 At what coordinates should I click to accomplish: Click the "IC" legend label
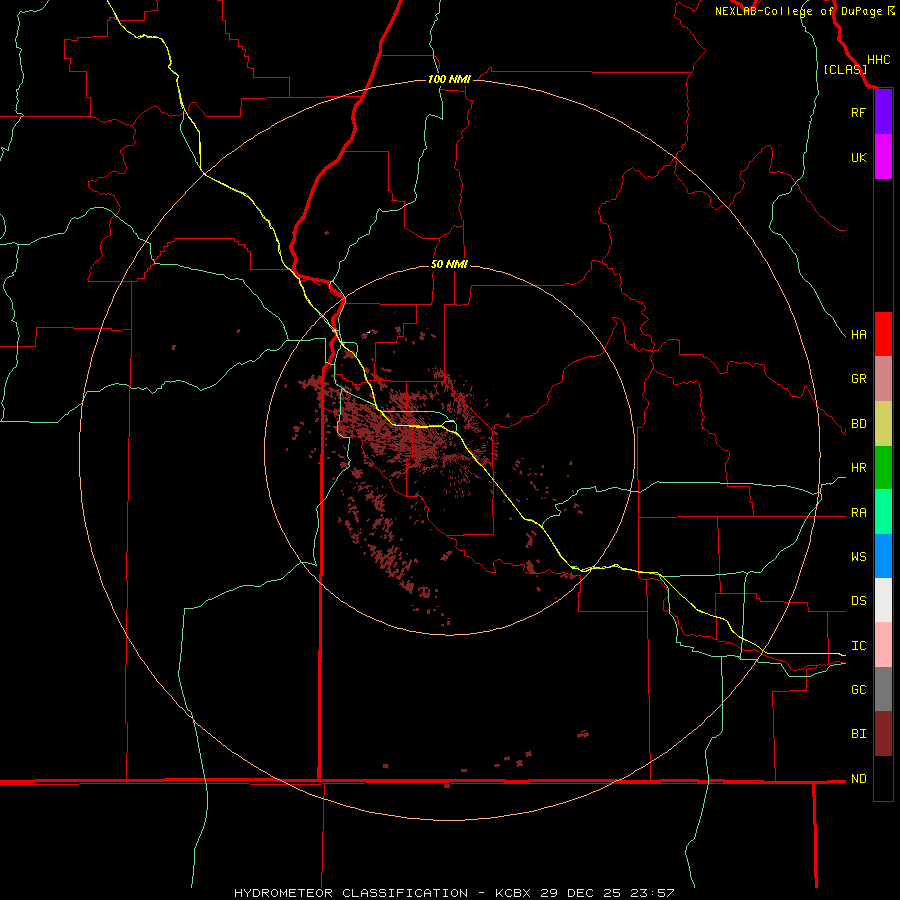click(858, 646)
